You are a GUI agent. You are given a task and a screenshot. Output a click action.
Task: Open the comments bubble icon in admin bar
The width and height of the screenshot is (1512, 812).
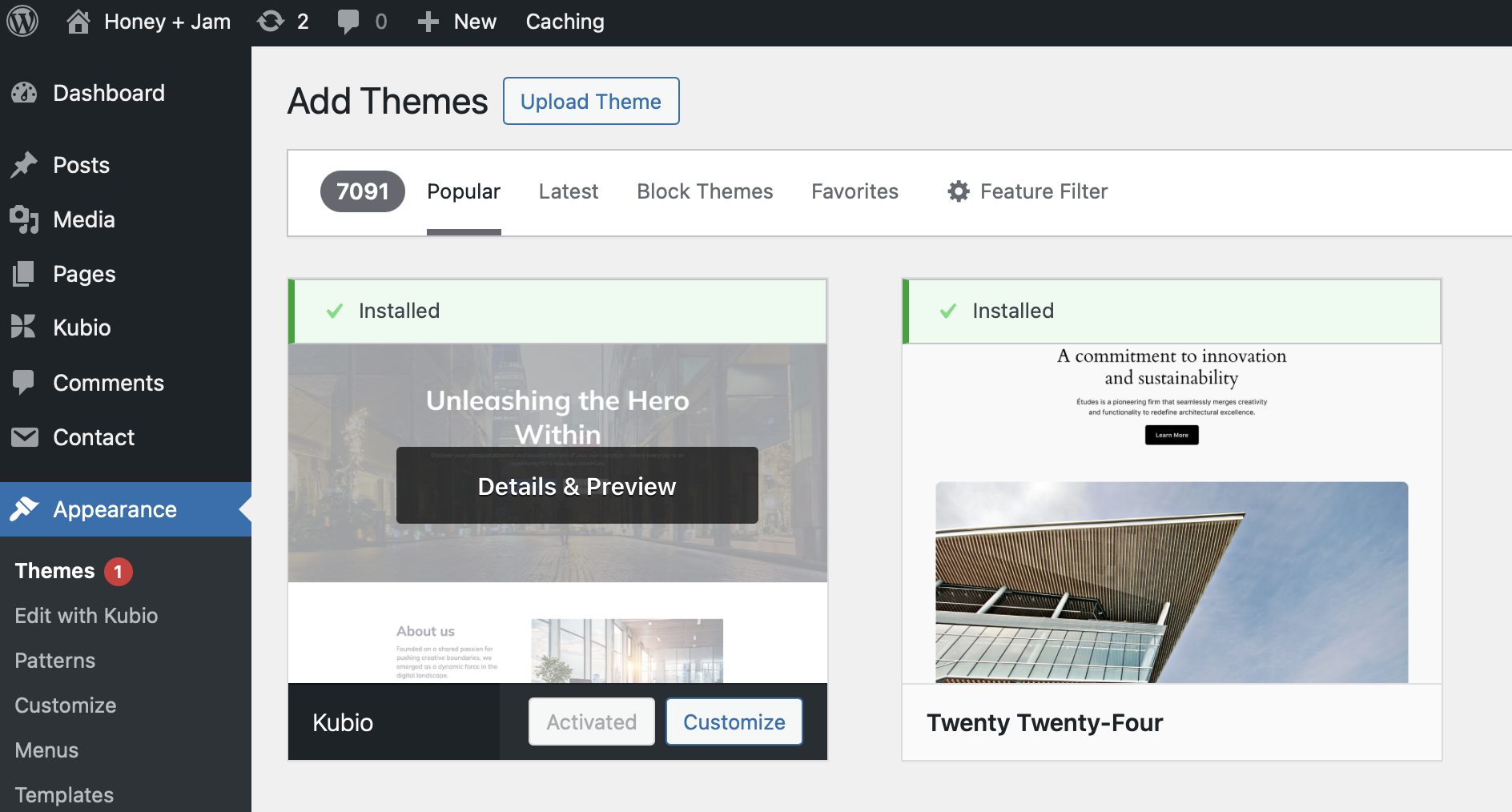pyautogui.click(x=348, y=22)
